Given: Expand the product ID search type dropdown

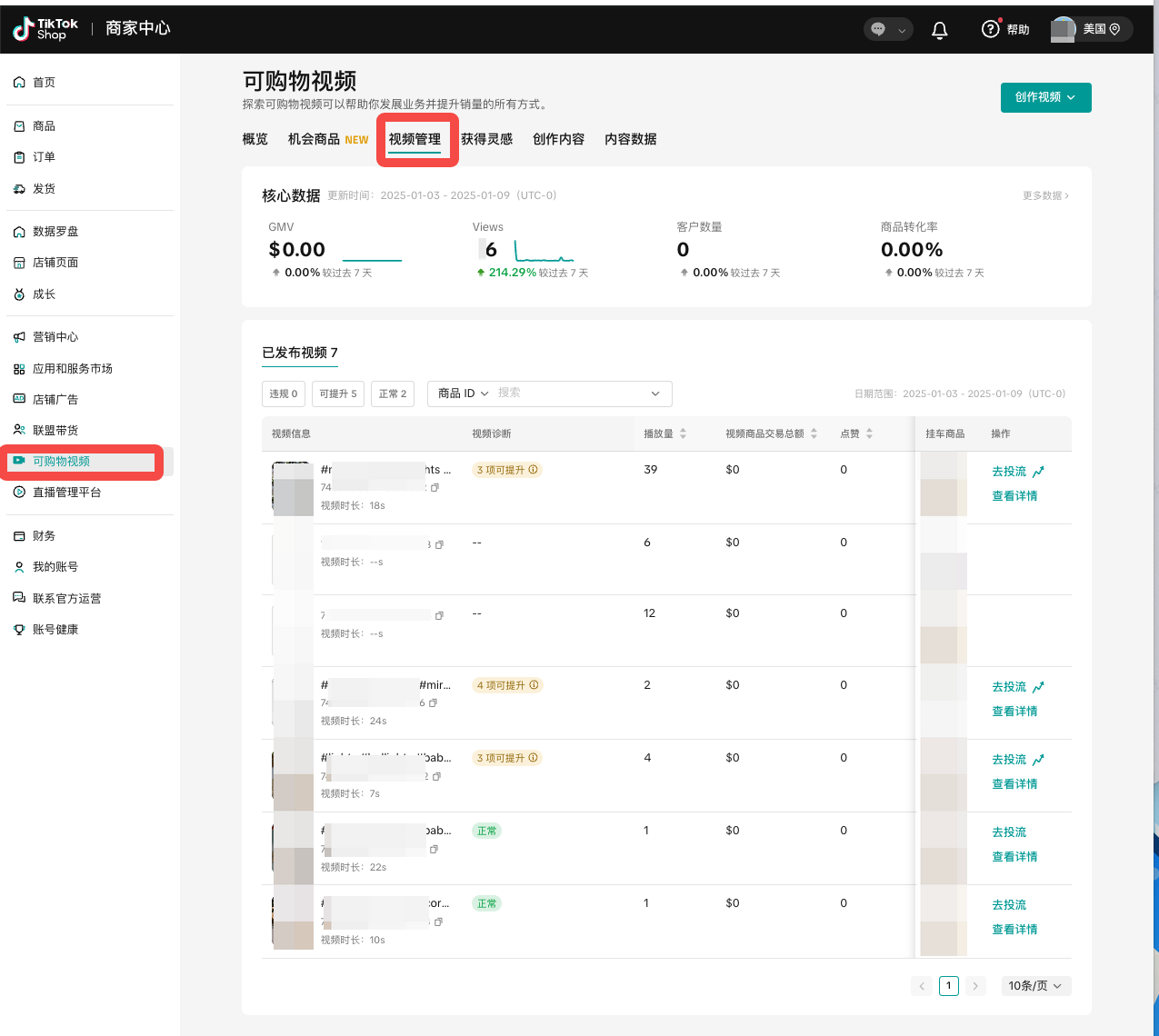Looking at the screenshot, I should pyautogui.click(x=463, y=393).
